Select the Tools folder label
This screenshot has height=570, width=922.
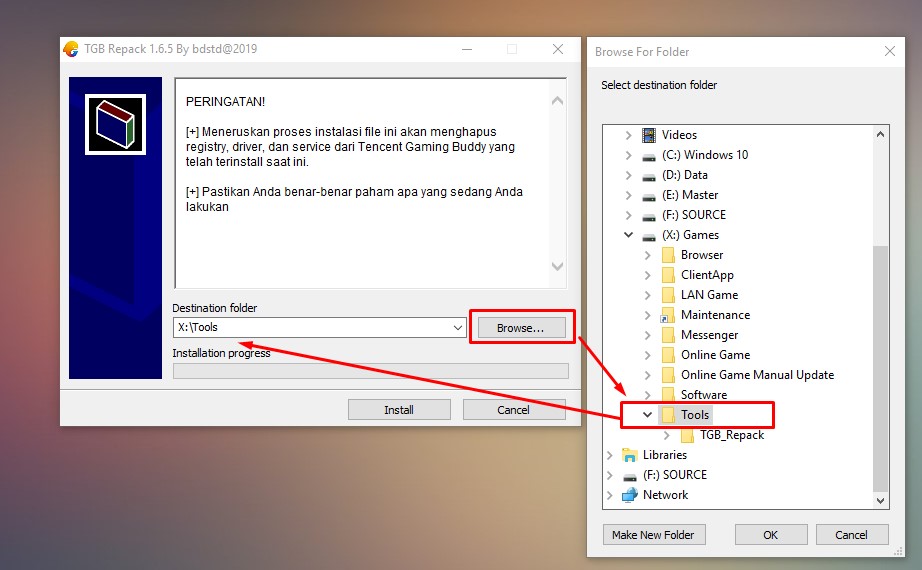(x=695, y=415)
